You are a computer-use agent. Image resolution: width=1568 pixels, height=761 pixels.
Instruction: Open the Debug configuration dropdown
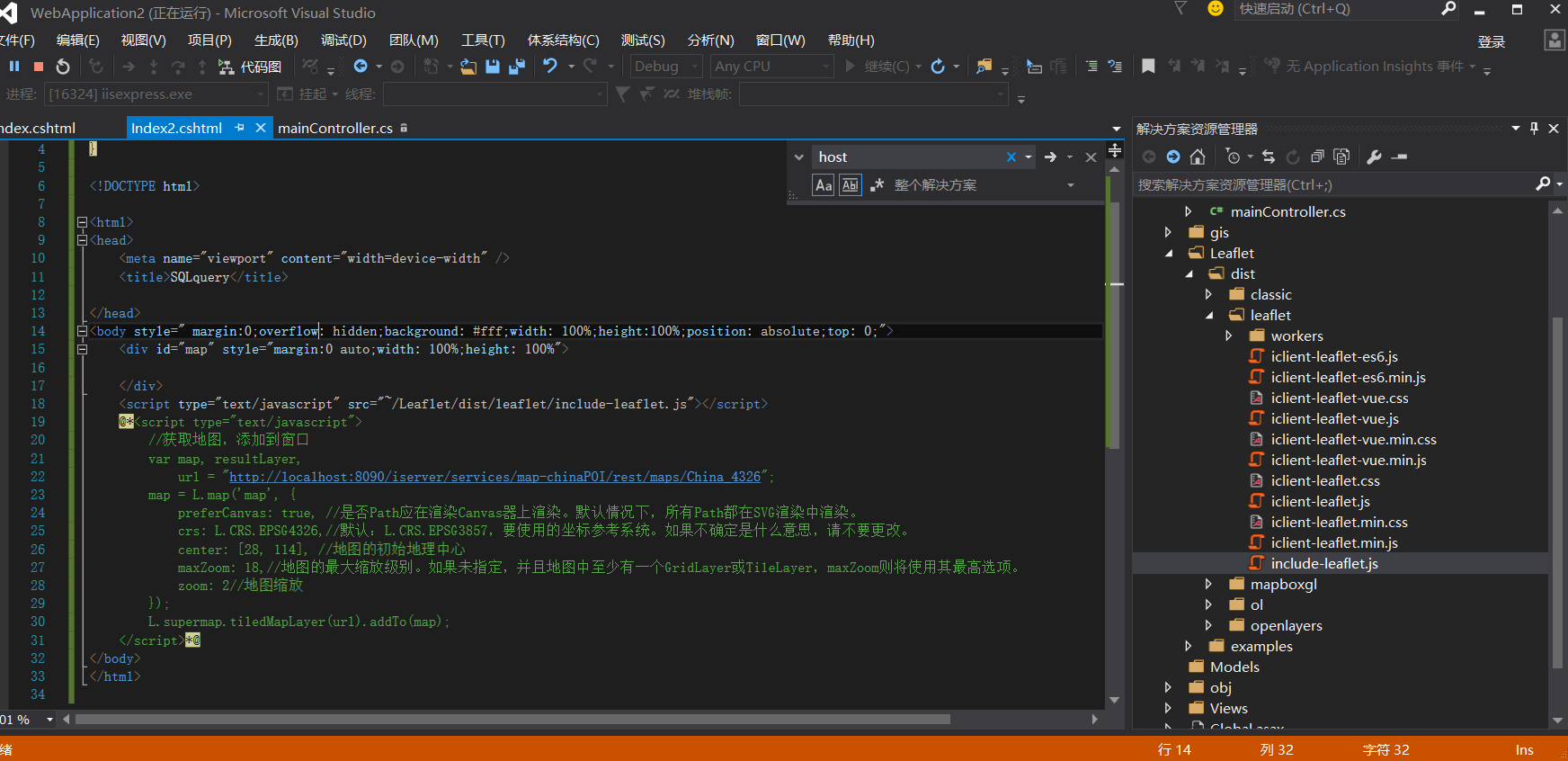[x=665, y=67]
